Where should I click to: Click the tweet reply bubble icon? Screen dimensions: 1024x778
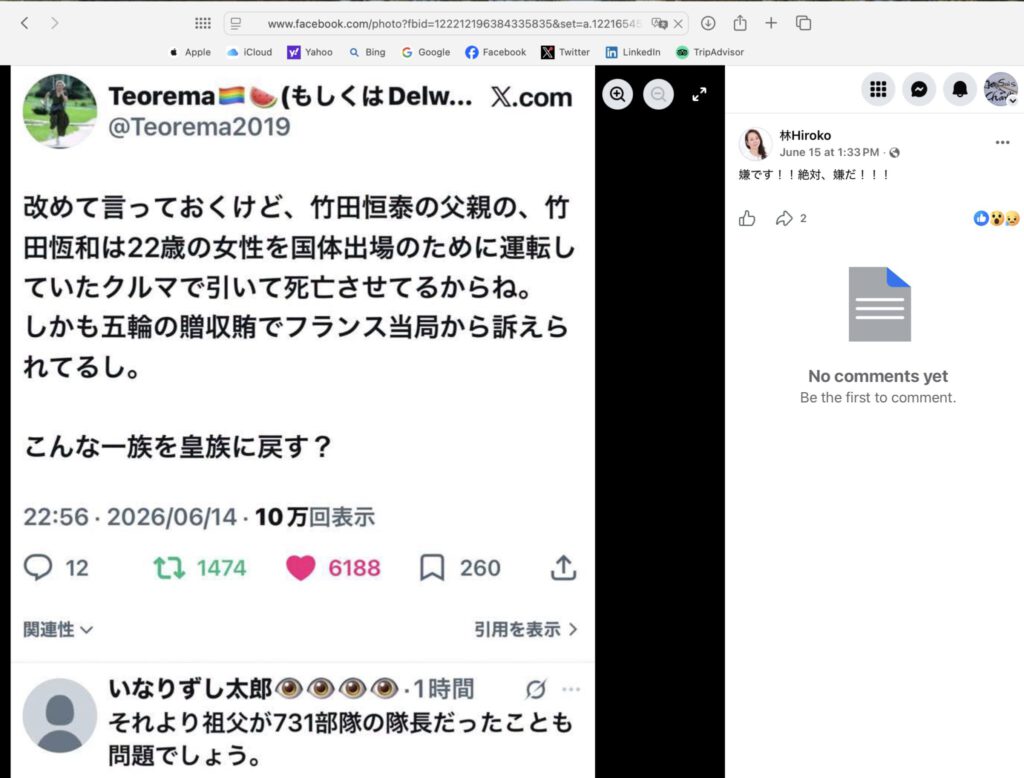[38, 568]
